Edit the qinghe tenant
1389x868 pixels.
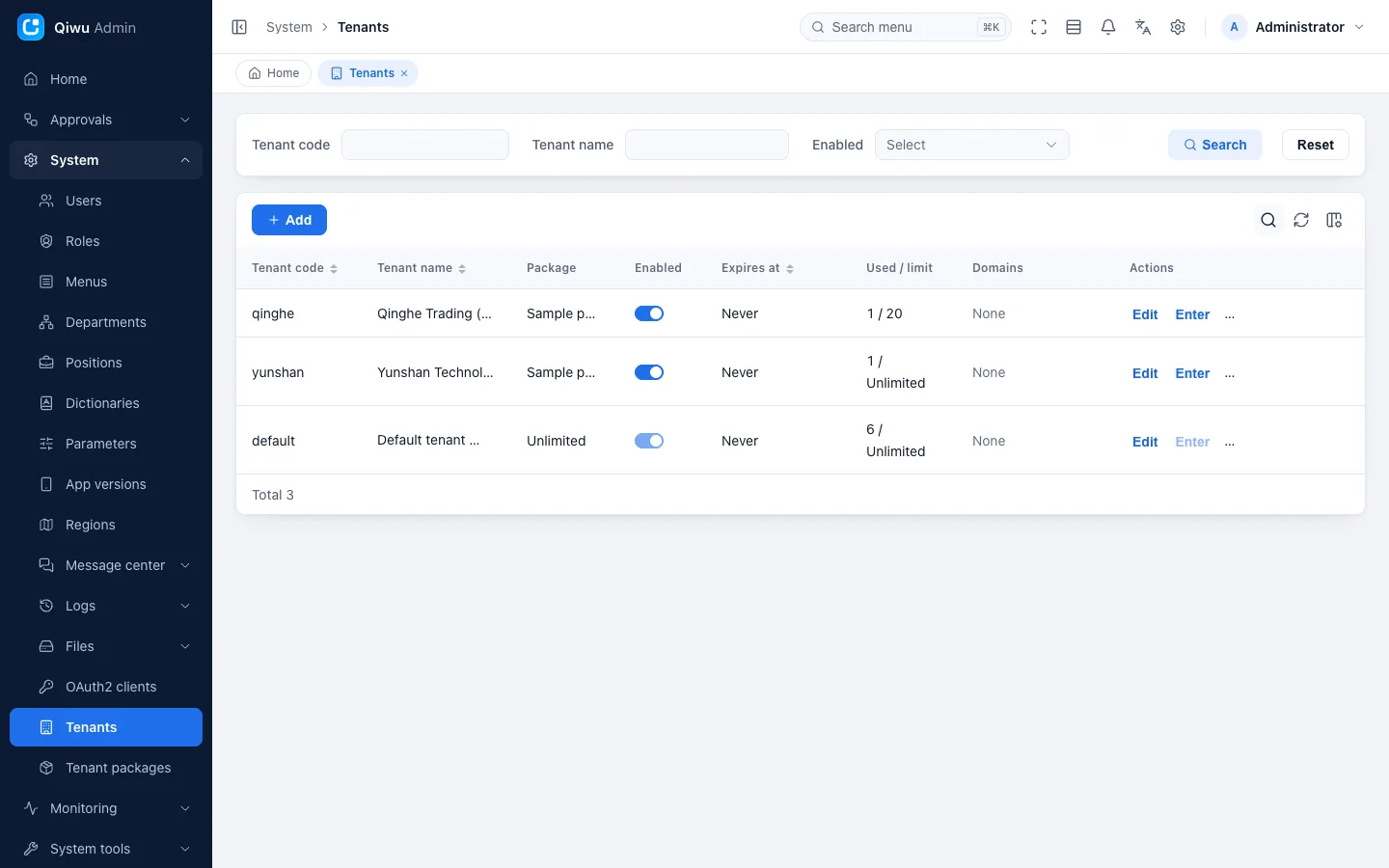(x=1145, y=314)
